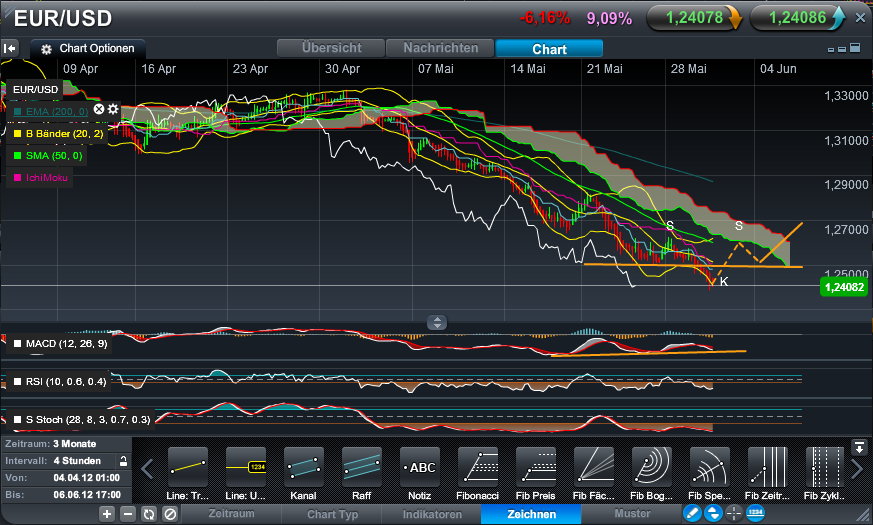Select the Chart tab
Screen dimensions: 873x525
pos(549,48)
